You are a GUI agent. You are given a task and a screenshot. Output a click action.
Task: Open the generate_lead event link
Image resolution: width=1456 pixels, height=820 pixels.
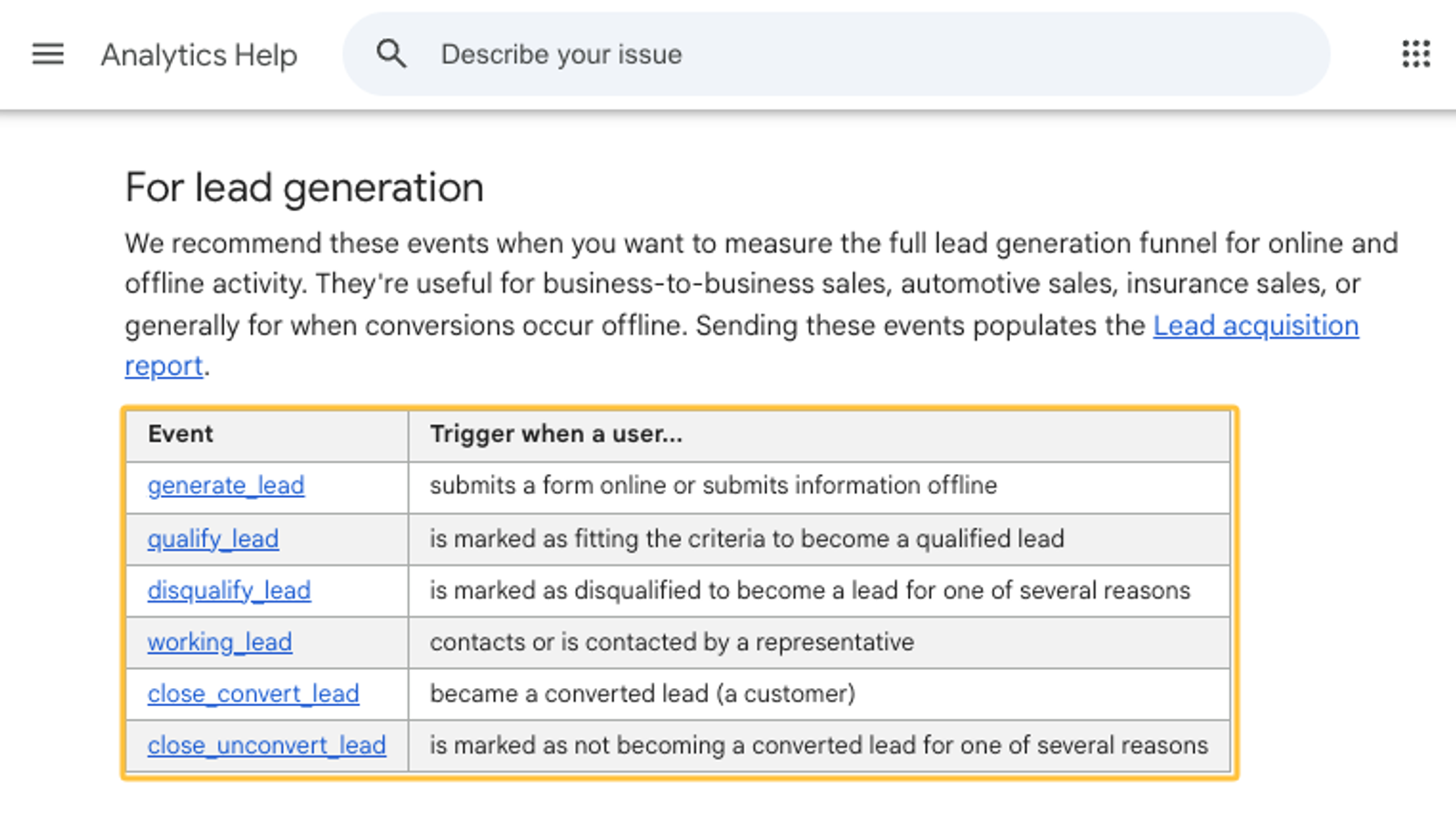[x=226, y=486]
